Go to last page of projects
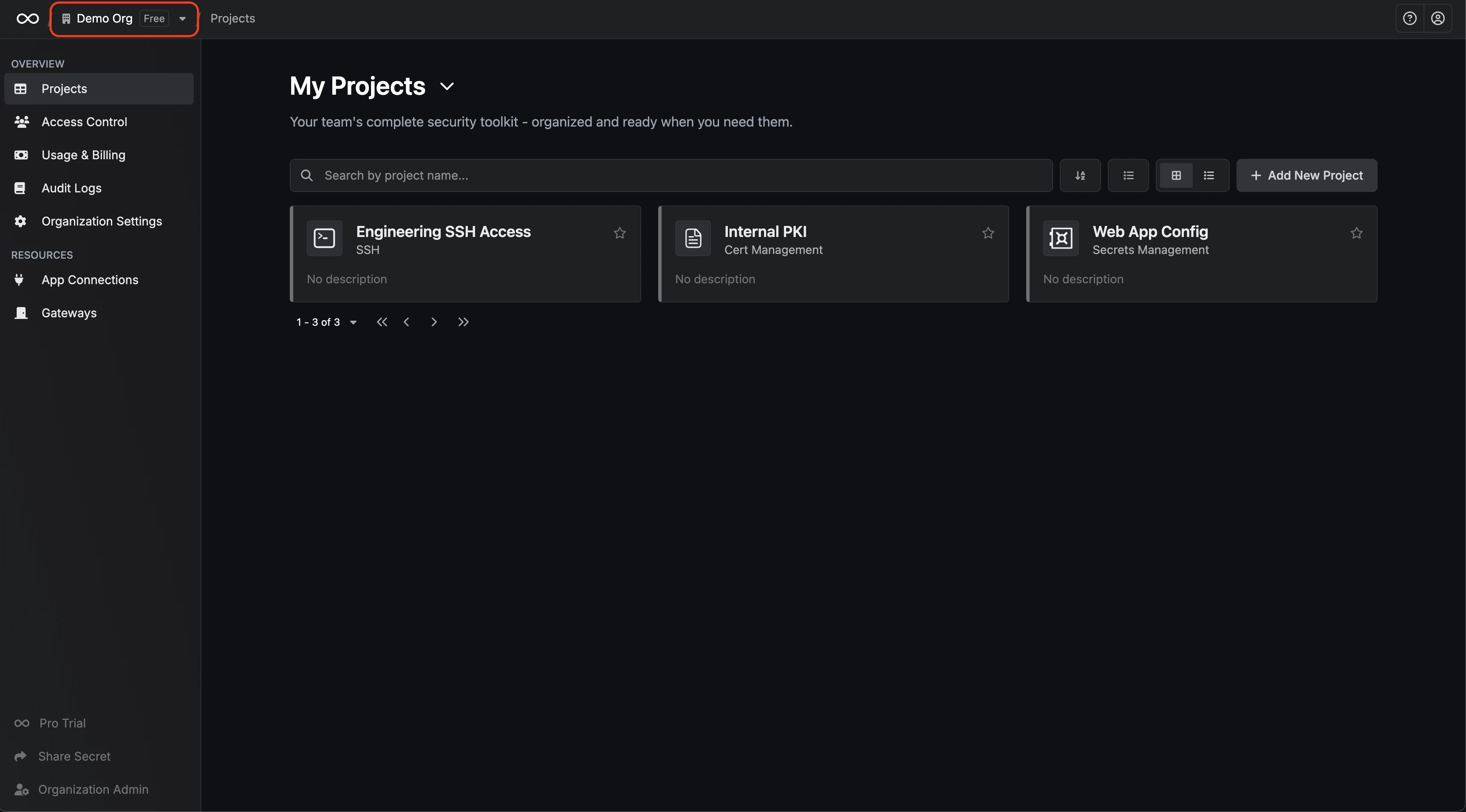This screenshot has width=1466, height=812. pyautogui.click(x=463, y=322)
